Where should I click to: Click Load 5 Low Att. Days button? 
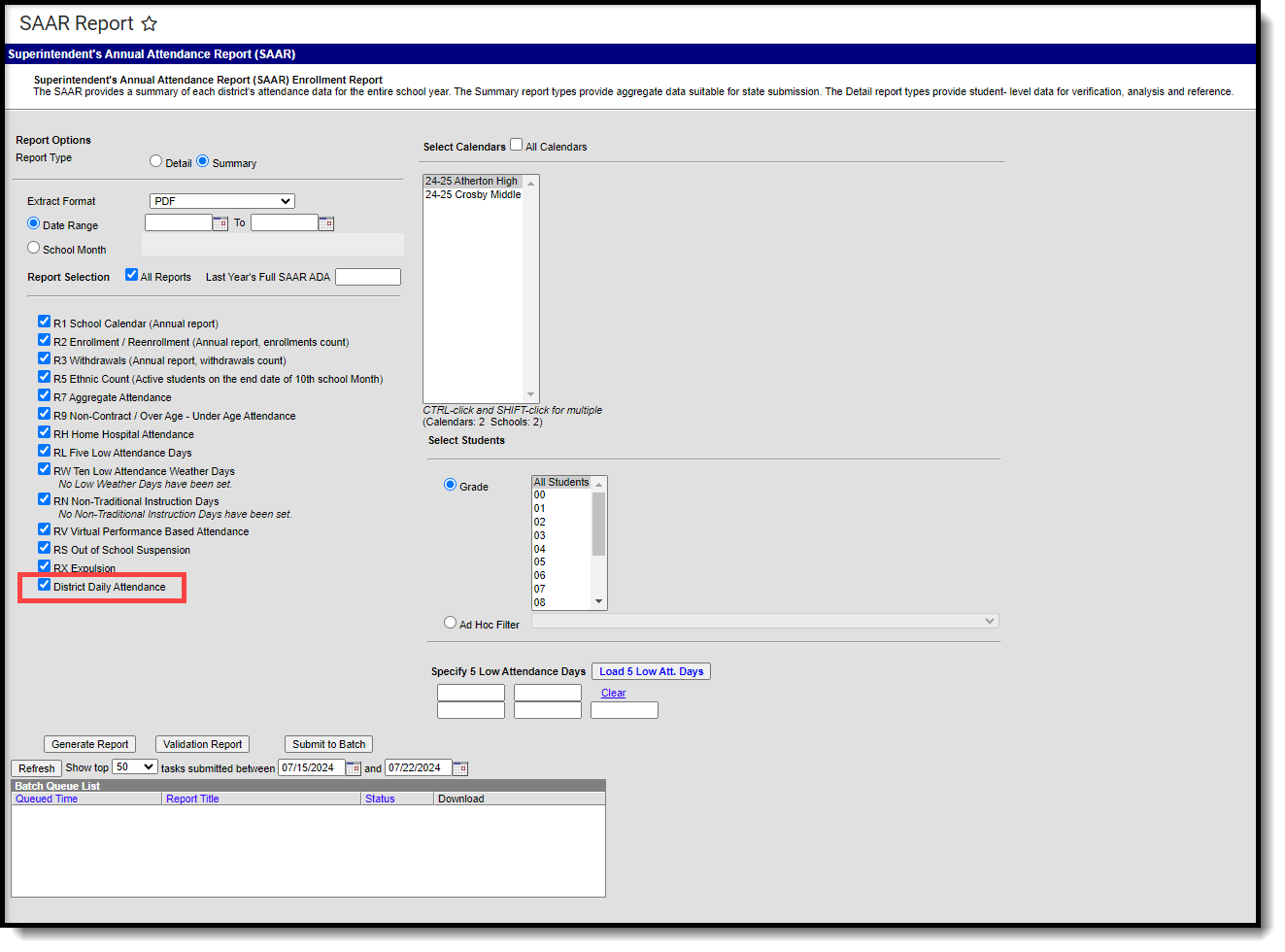pyautogui.click(x=652, y=671)
